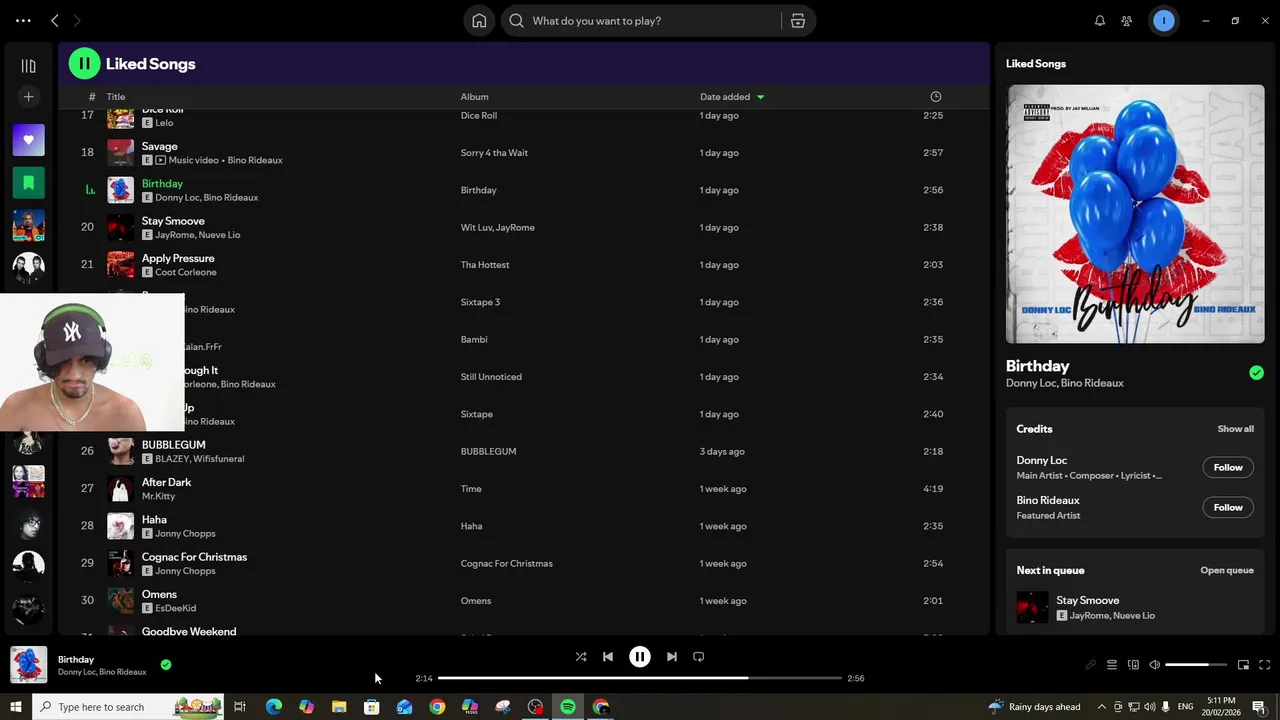Skip to previous track
Screen dimensions: 1280x720
pyautogui.click(x=608, y=657)
